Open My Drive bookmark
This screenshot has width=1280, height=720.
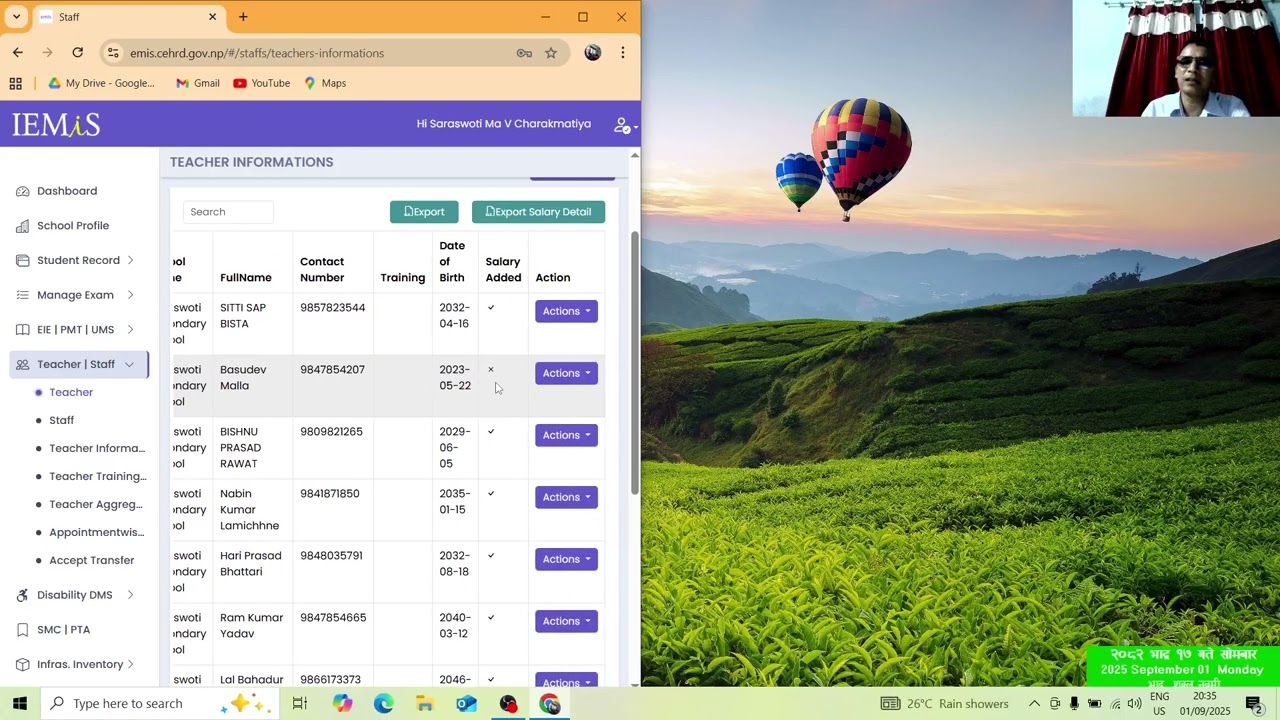click(102, 83)
